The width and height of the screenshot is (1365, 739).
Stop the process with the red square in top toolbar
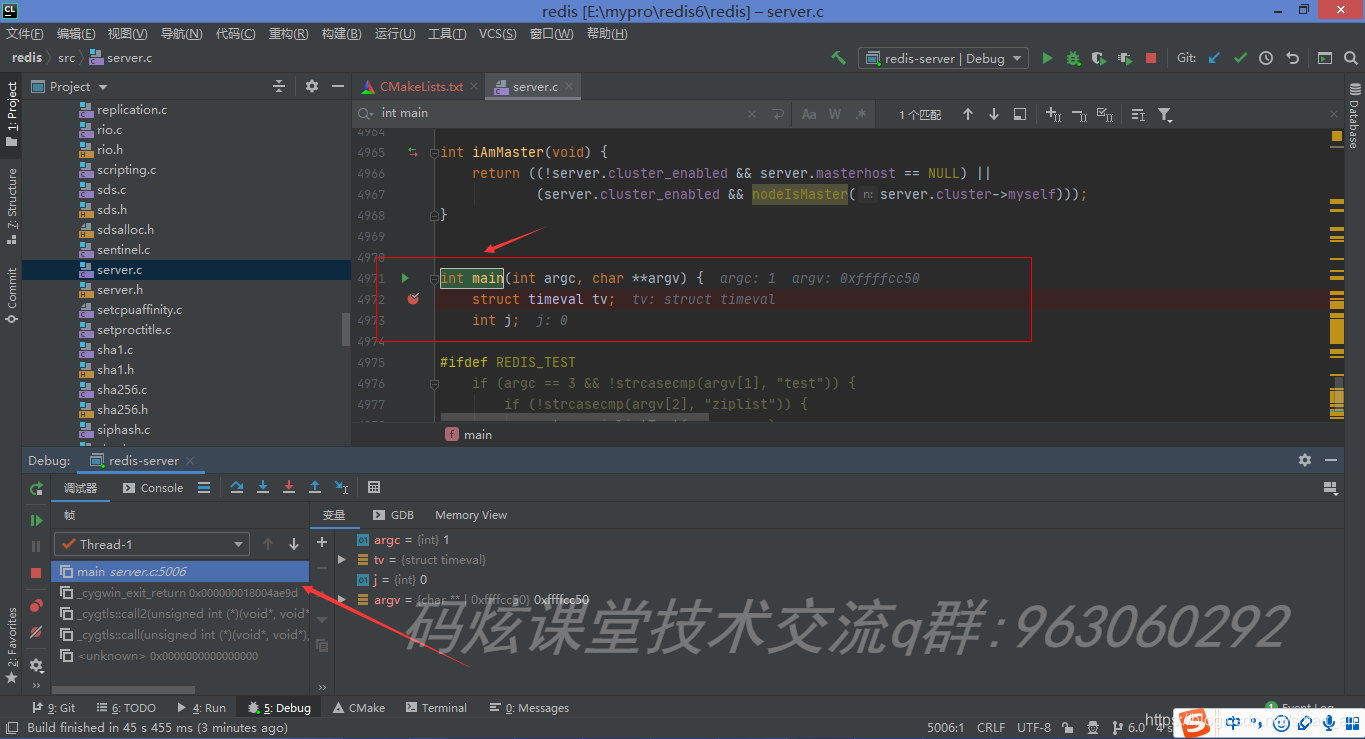coord(1150,58)
